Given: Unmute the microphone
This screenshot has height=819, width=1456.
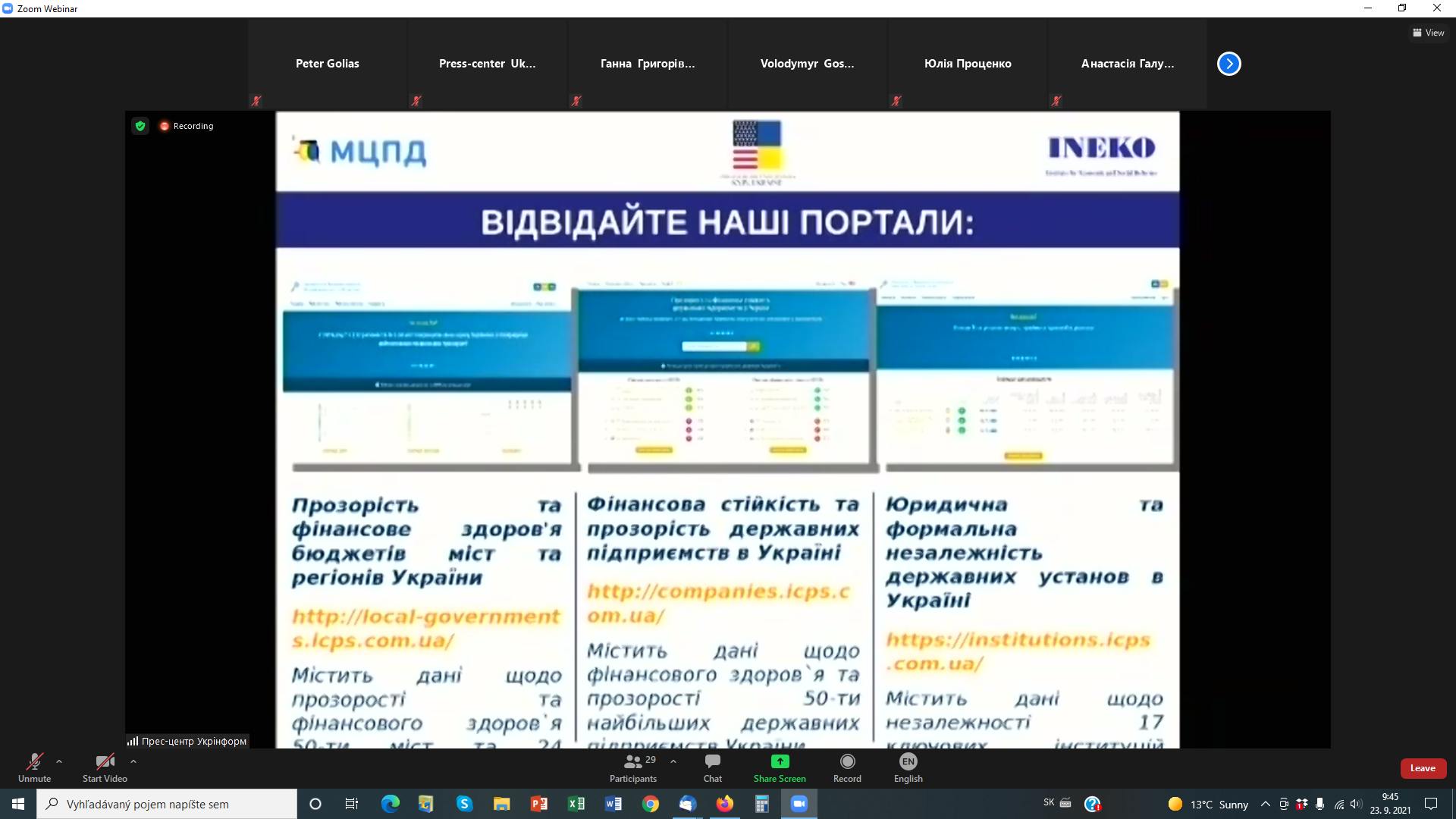Looking at the screenshot, I should point(34,767).
